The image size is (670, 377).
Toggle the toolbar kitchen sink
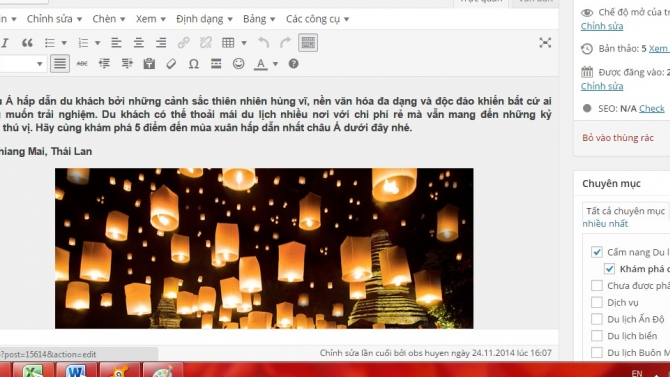(x=308, y=43)
